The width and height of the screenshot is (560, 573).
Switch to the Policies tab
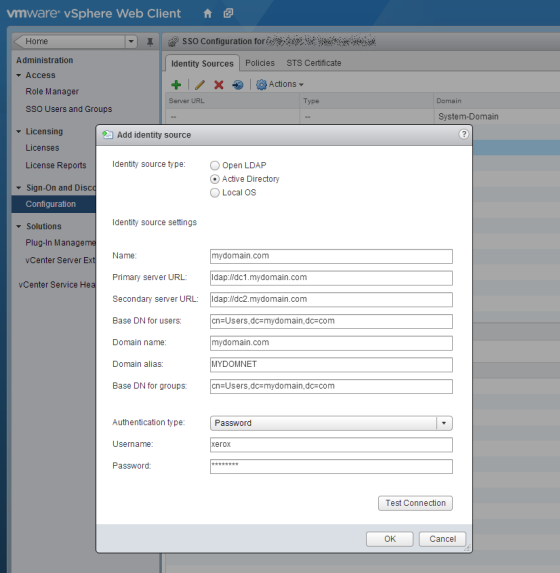point(260,63)
